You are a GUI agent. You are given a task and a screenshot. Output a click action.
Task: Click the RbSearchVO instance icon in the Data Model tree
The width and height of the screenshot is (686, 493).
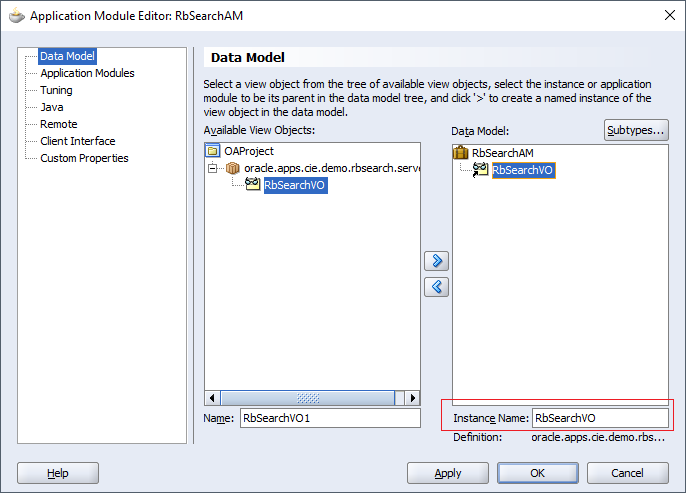480,170
